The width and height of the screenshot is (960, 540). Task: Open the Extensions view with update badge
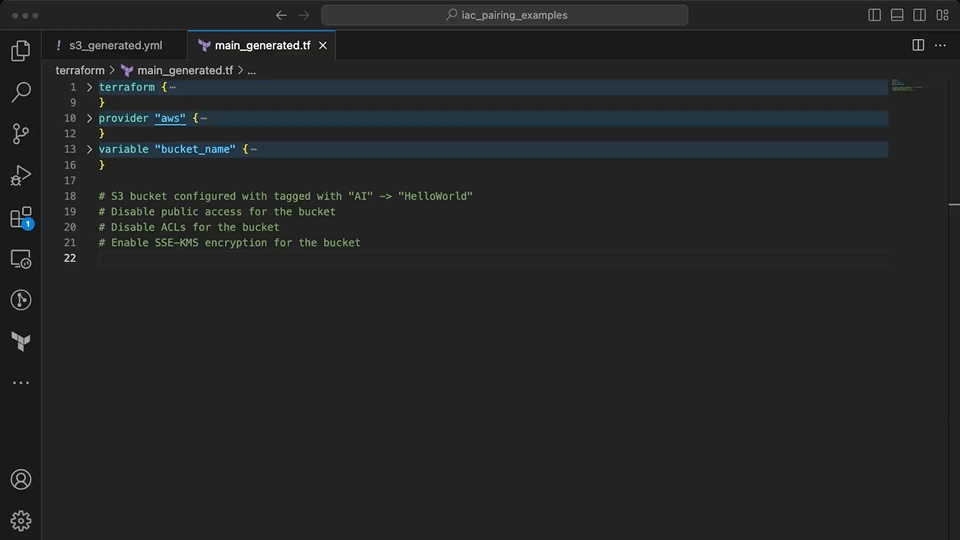[x=20, y=217]
